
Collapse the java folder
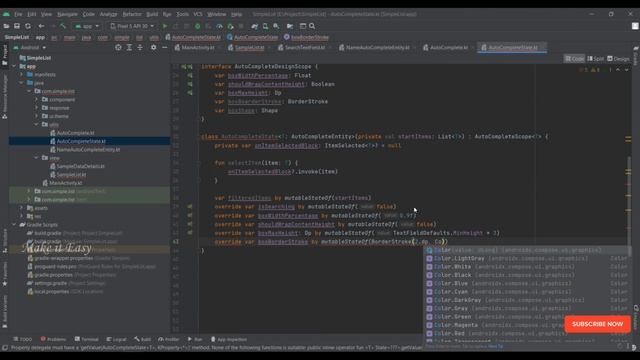pyautogui.click(x=22, y=83)
